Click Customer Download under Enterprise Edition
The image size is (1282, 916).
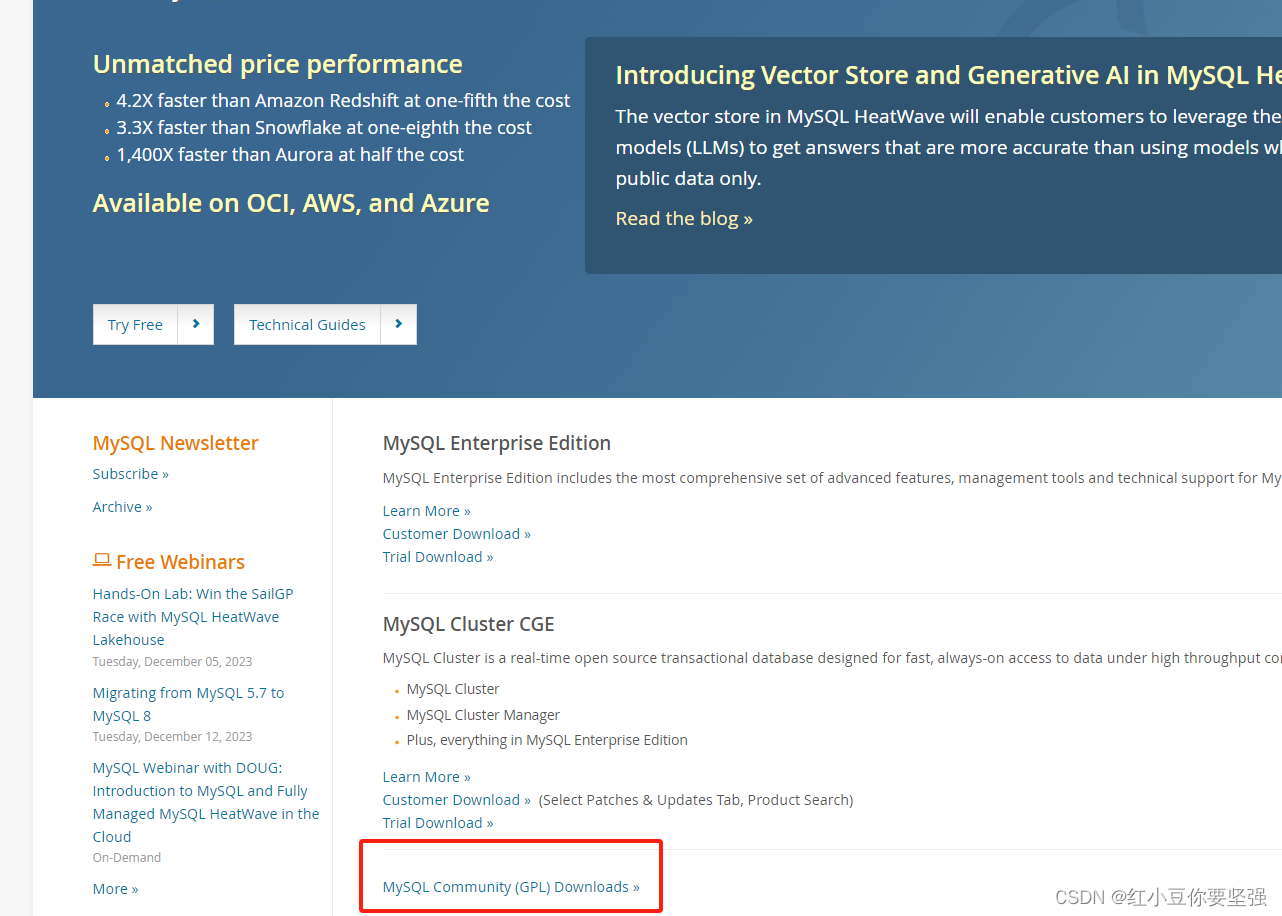(456, 534)
